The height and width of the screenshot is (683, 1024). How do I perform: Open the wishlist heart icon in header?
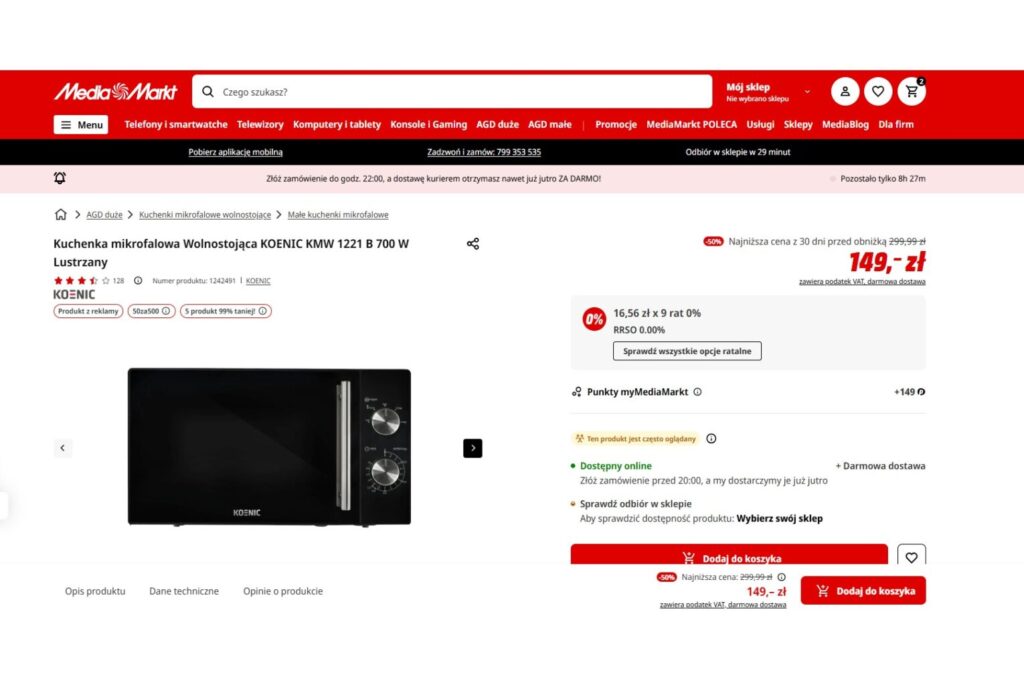(x=878, y=91)
